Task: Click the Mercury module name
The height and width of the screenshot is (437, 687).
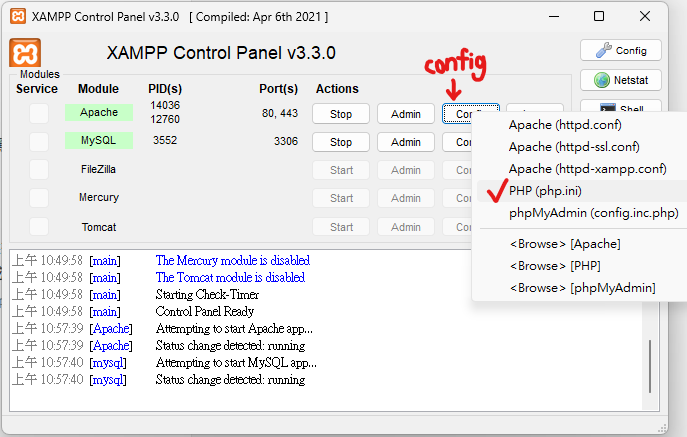Action: pyautogui.click(x=99, y=197)
